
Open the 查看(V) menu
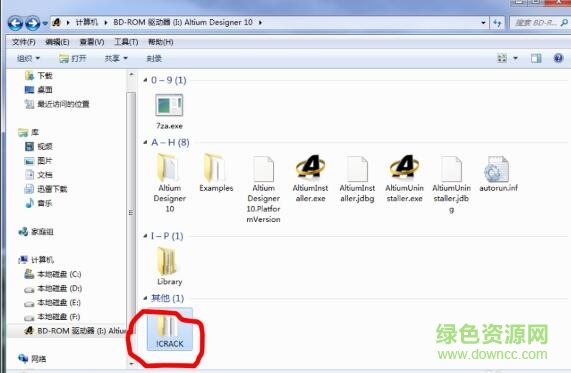coord(92,42)
